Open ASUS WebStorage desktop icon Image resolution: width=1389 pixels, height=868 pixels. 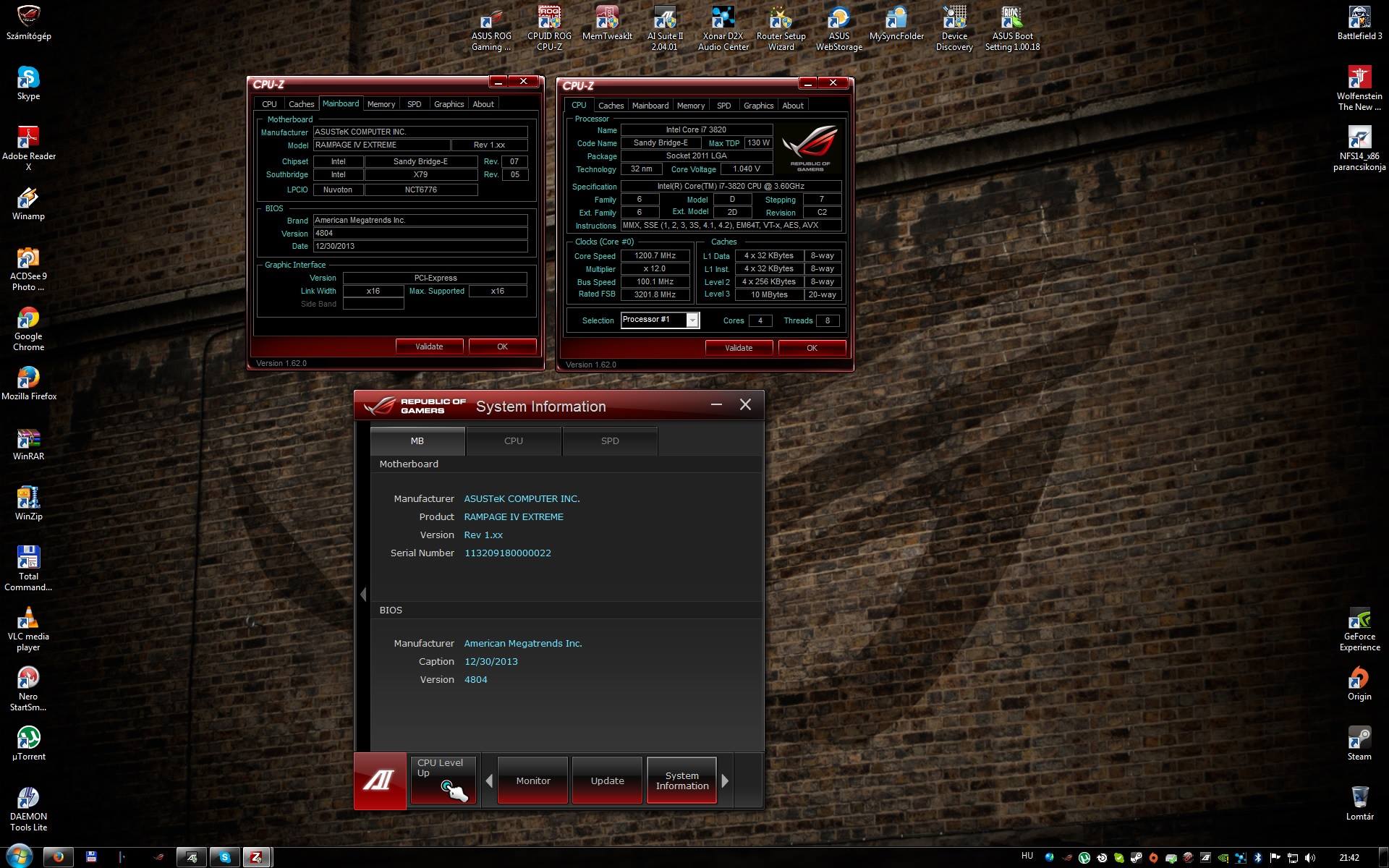tap(838, 29)
